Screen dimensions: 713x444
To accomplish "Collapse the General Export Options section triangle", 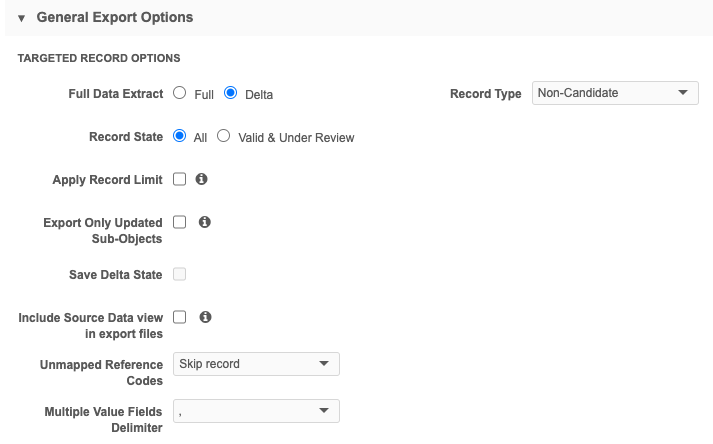I will point(21,18).
